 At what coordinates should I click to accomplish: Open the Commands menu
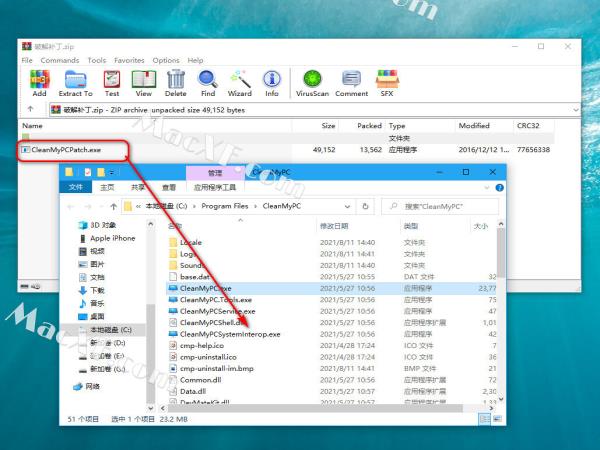(60, 60)
